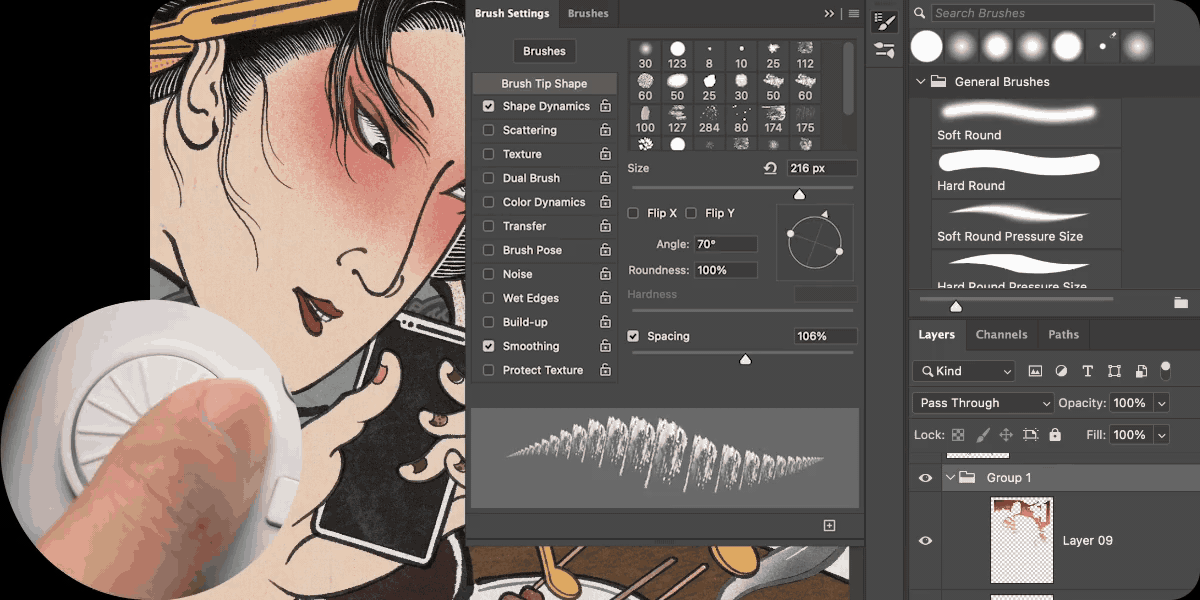This screenshot has width=1200, height=600.
Task: Select Brush Tip Shape section
Action: coord(544,84)
